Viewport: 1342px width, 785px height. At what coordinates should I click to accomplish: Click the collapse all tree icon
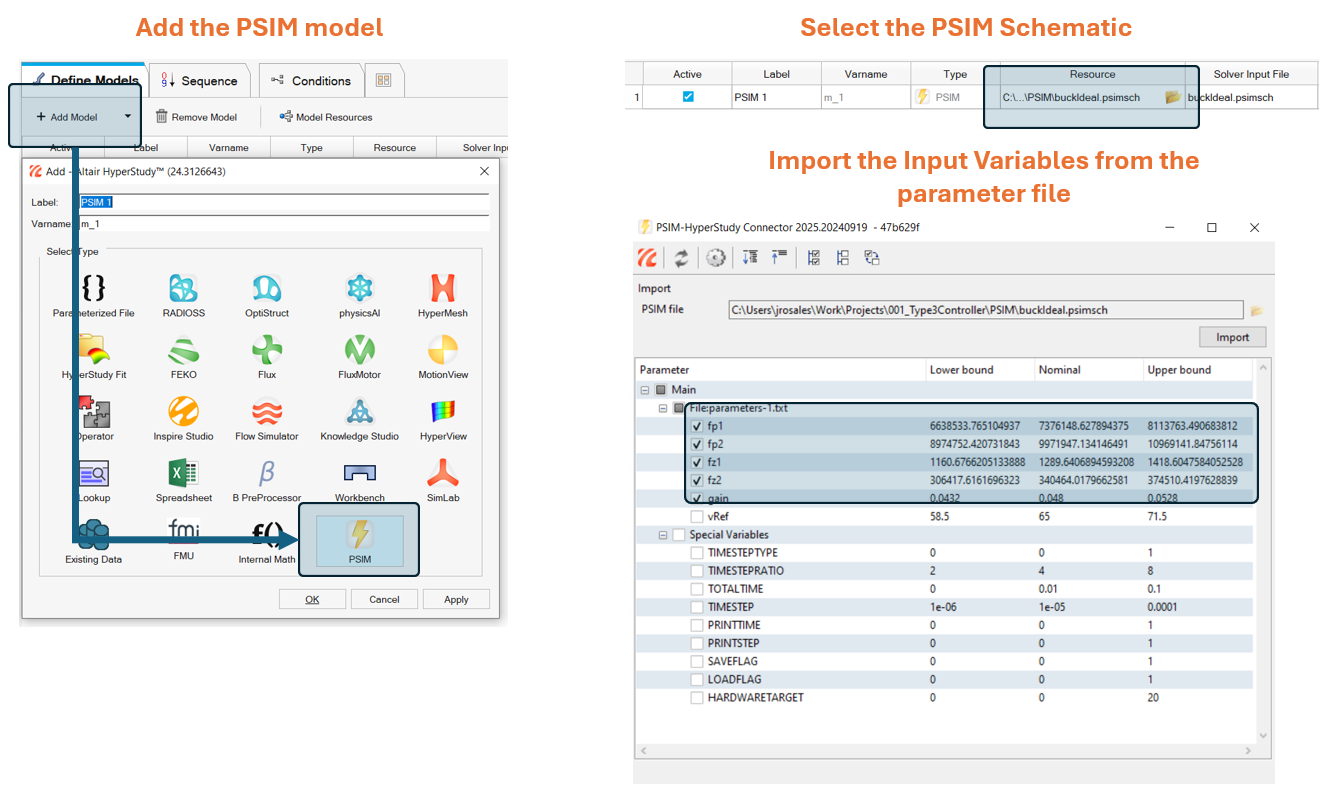pos(779,258)
